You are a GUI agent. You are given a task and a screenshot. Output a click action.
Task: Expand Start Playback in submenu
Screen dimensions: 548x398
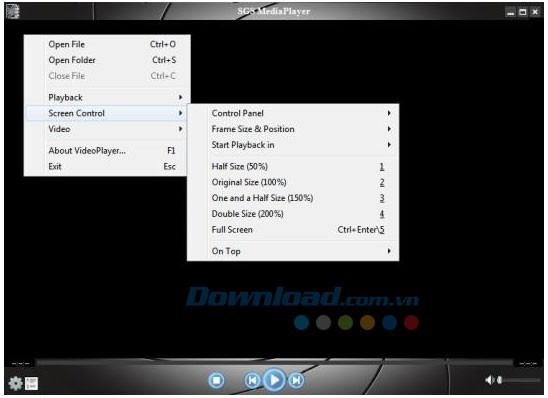click(x=293, y=145)
